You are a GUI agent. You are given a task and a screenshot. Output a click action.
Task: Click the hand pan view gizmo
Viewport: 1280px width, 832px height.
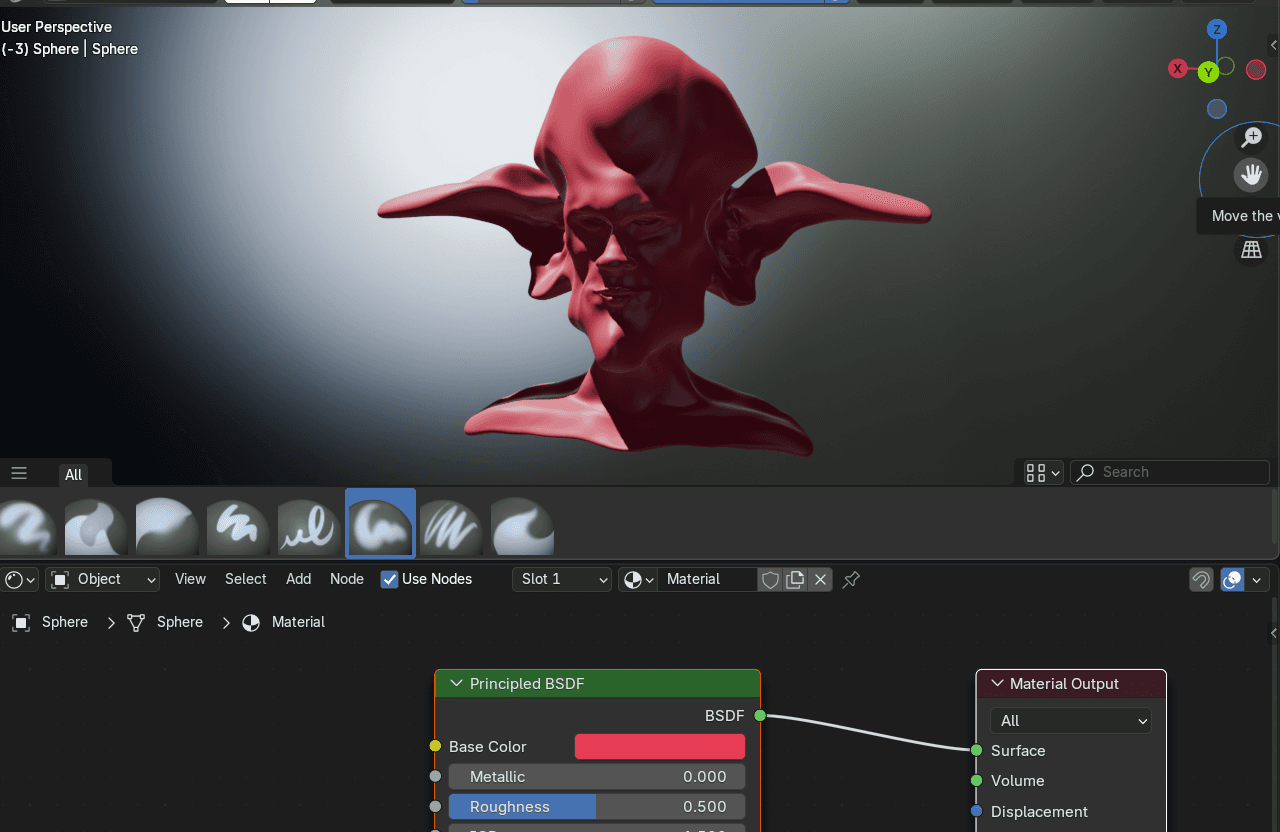click(x=1251, y=176)
